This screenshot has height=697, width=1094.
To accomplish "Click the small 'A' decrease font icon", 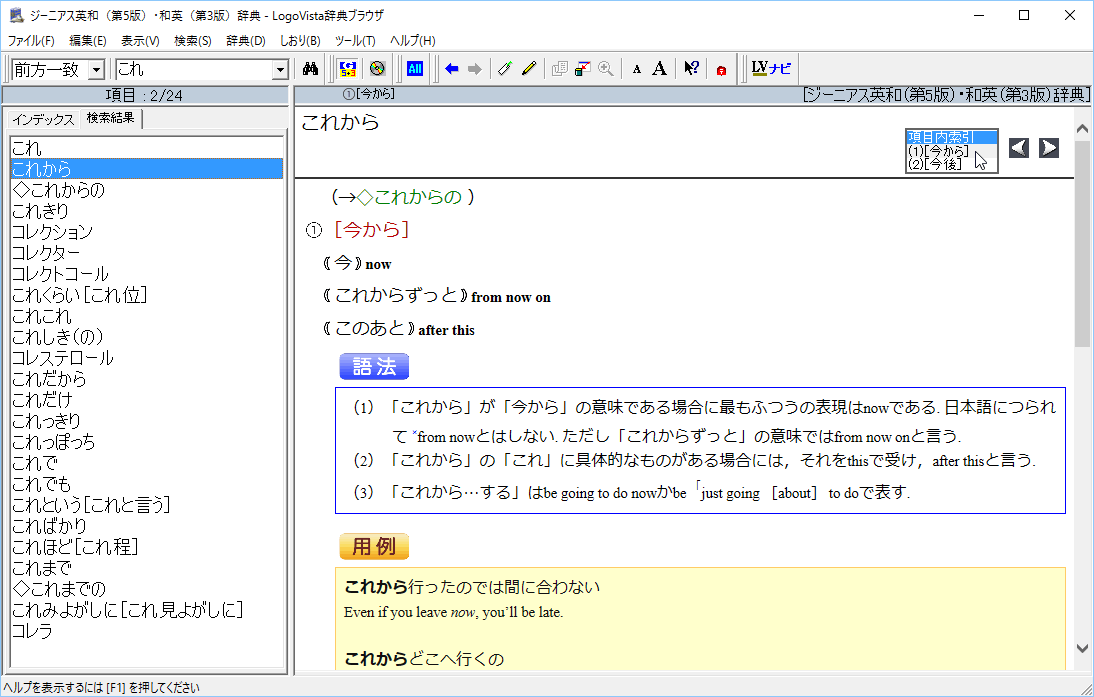I will 637,69.
